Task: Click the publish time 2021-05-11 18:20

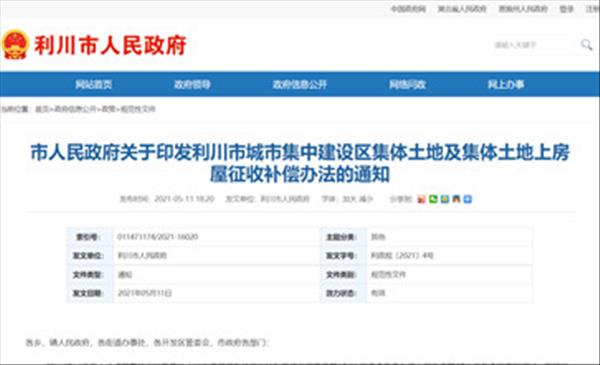Action: 184,199
